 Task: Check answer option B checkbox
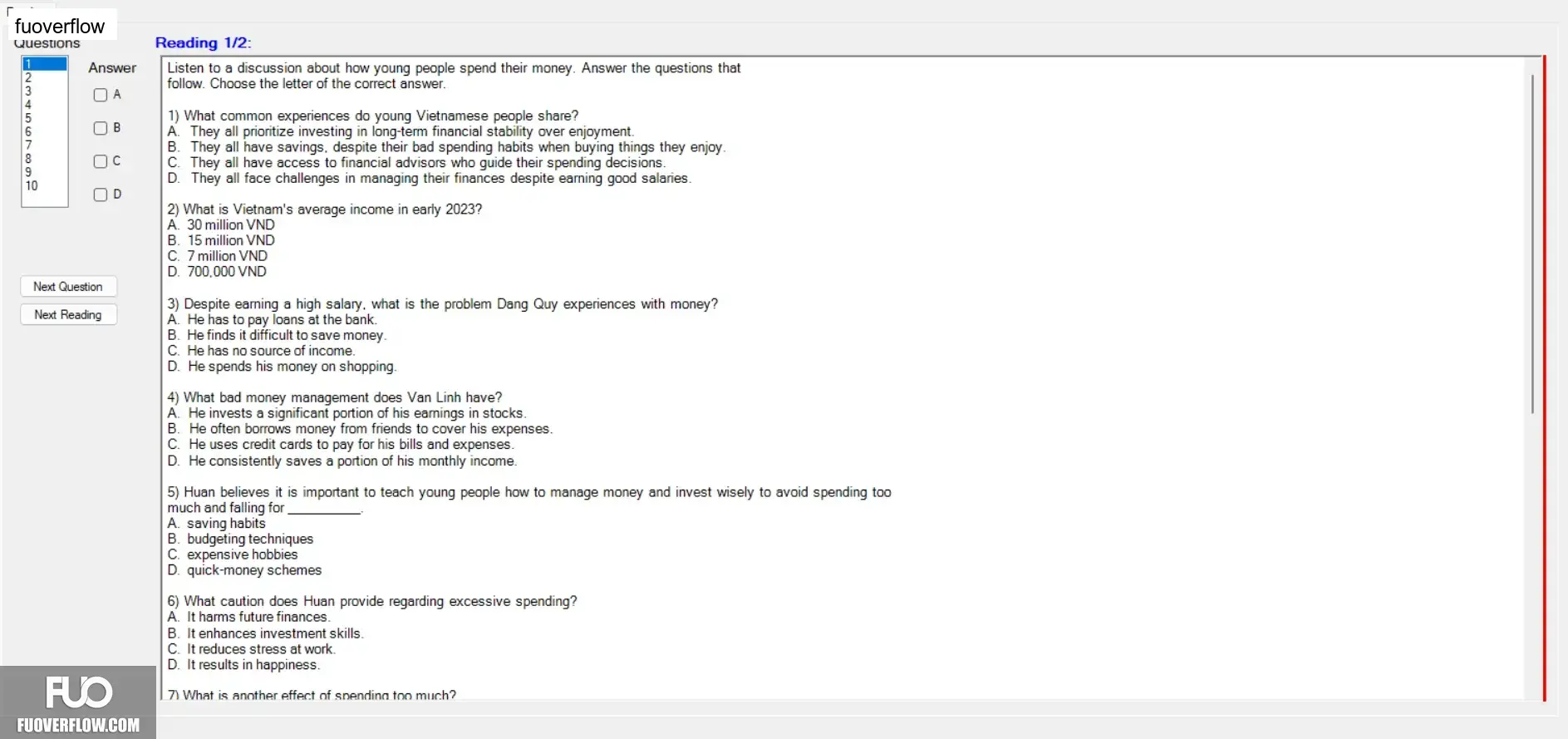tap(101, 128)
